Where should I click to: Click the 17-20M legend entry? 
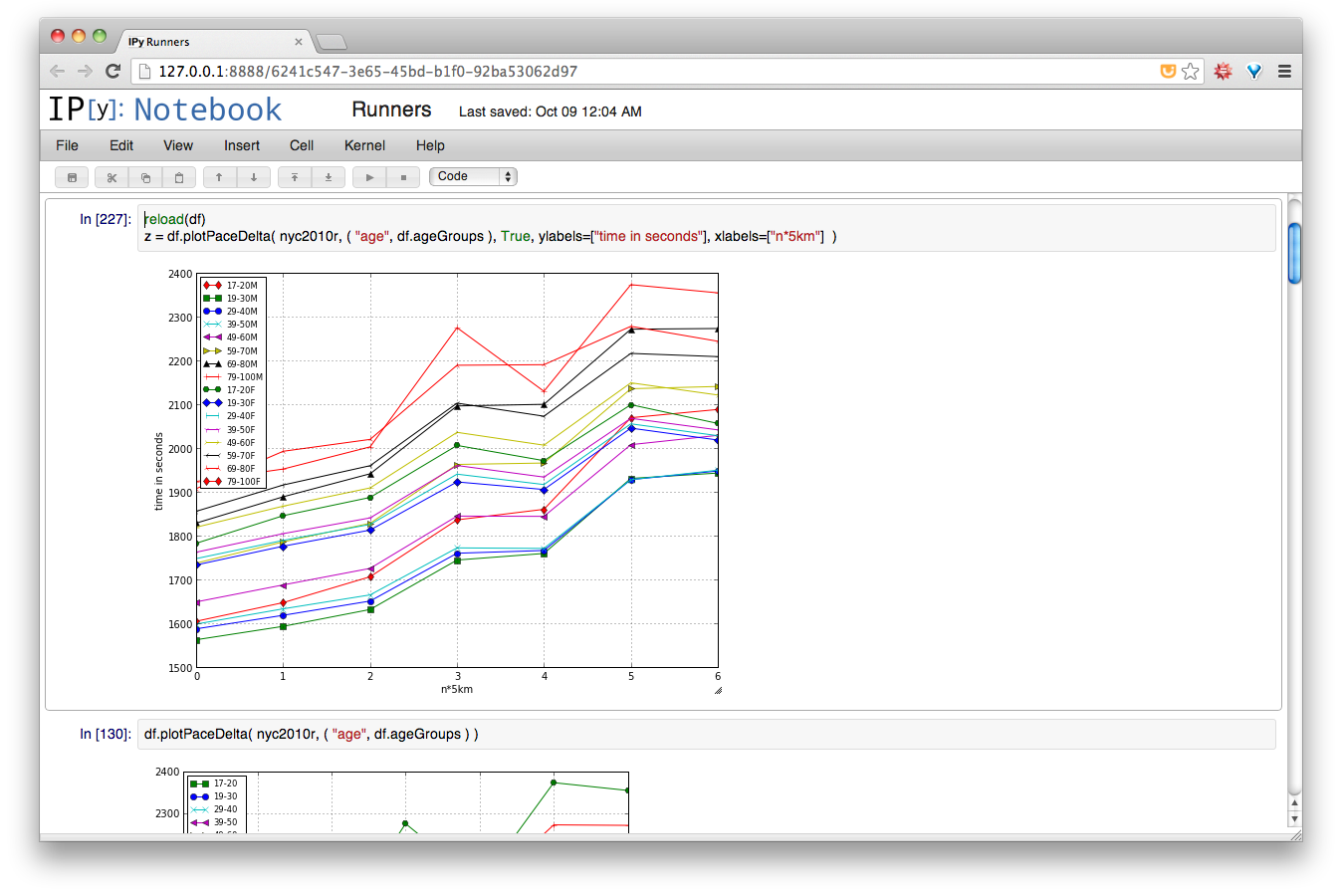point(231,286)
